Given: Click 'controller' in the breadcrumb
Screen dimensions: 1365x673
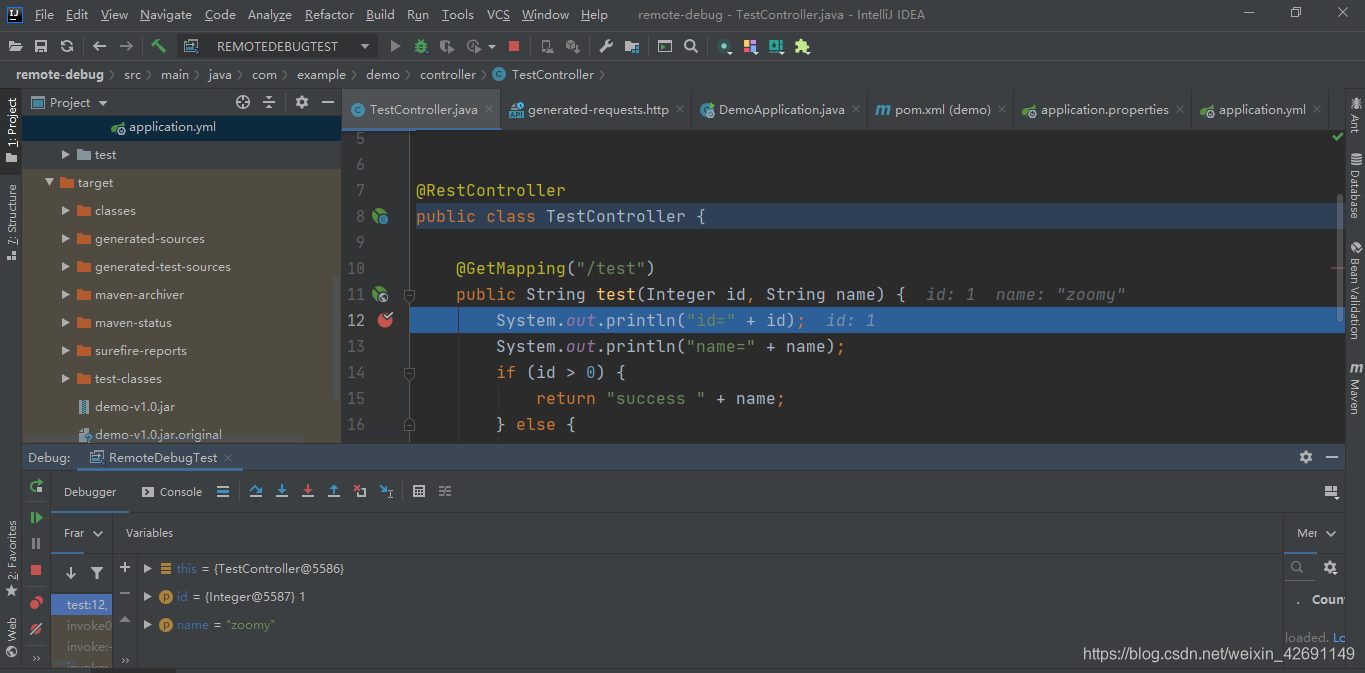Looking at the screenshot, I should point(447,75).
